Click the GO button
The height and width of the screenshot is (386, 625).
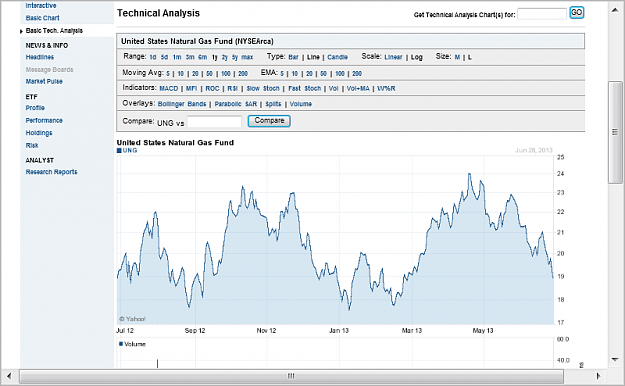tap(576, 13)
